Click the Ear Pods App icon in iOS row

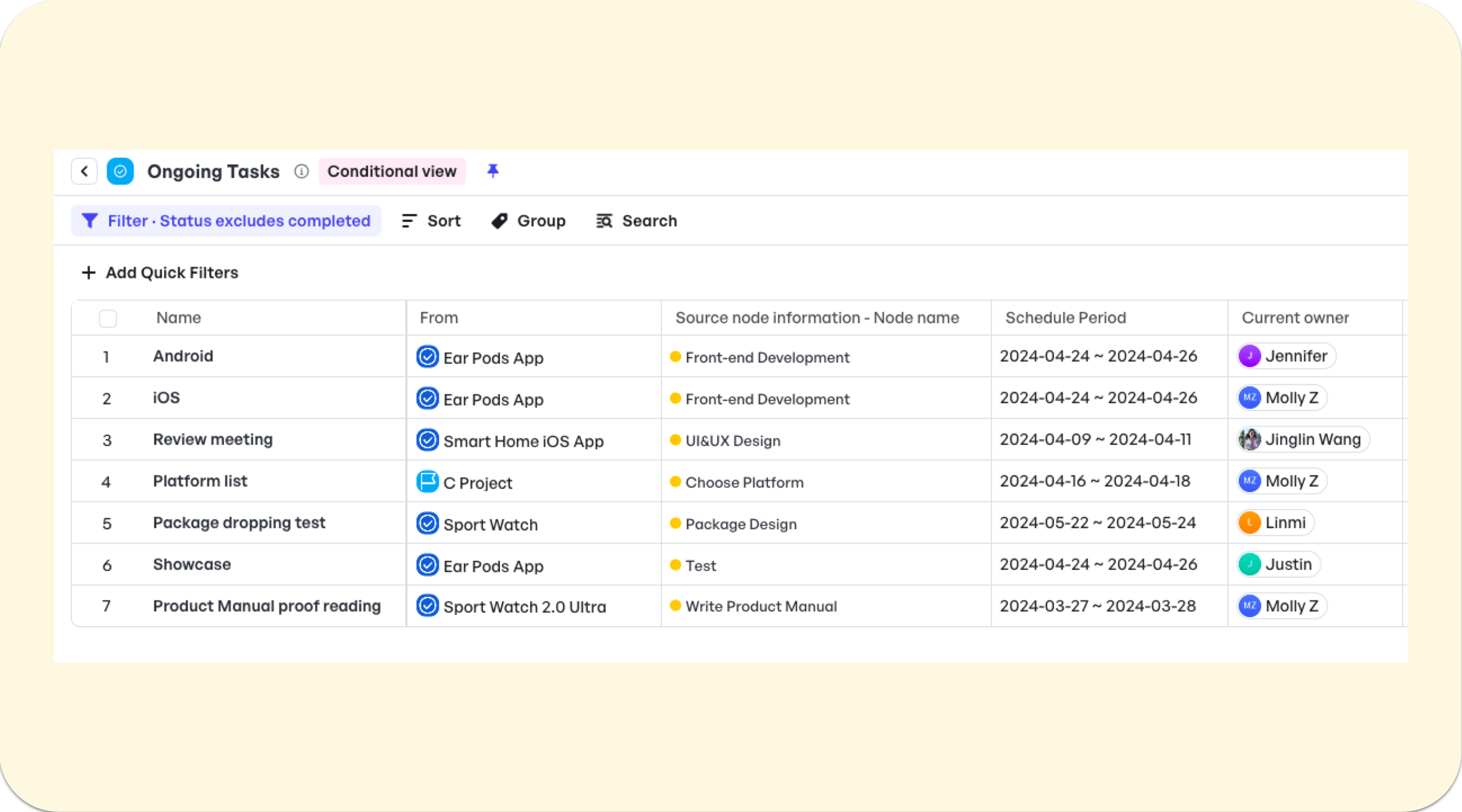(x=427, y=398)
